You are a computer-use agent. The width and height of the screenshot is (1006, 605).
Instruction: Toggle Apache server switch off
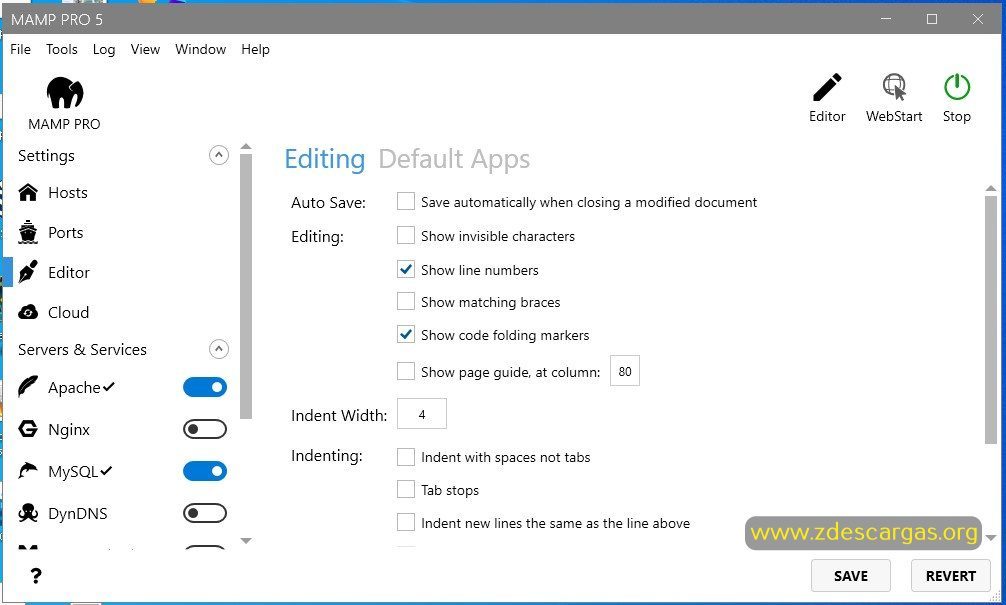pos(205,388)
